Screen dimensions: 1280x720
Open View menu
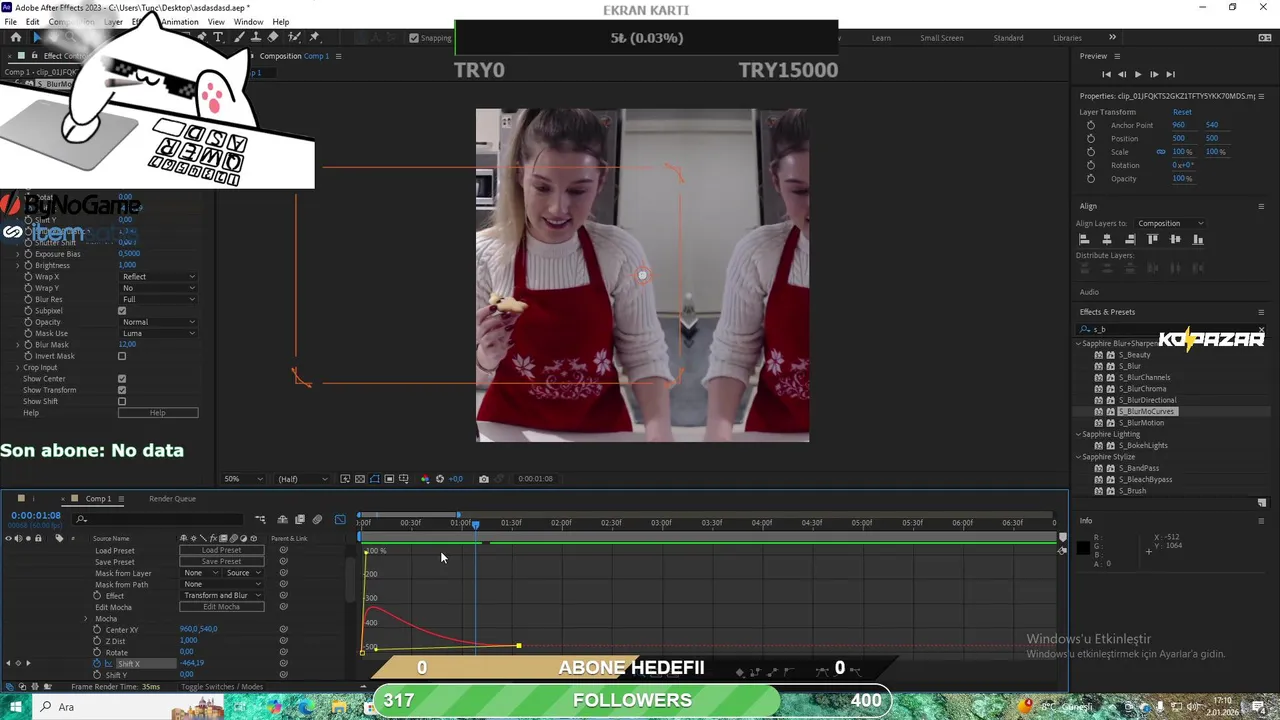coord(216,22)
